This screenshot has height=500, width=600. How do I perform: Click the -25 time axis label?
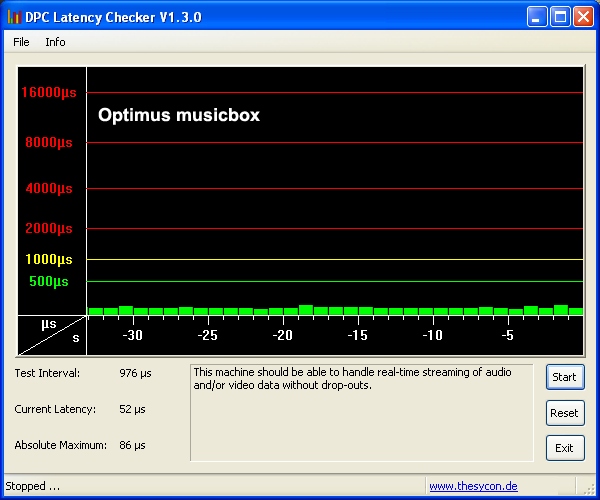(207, 335)
